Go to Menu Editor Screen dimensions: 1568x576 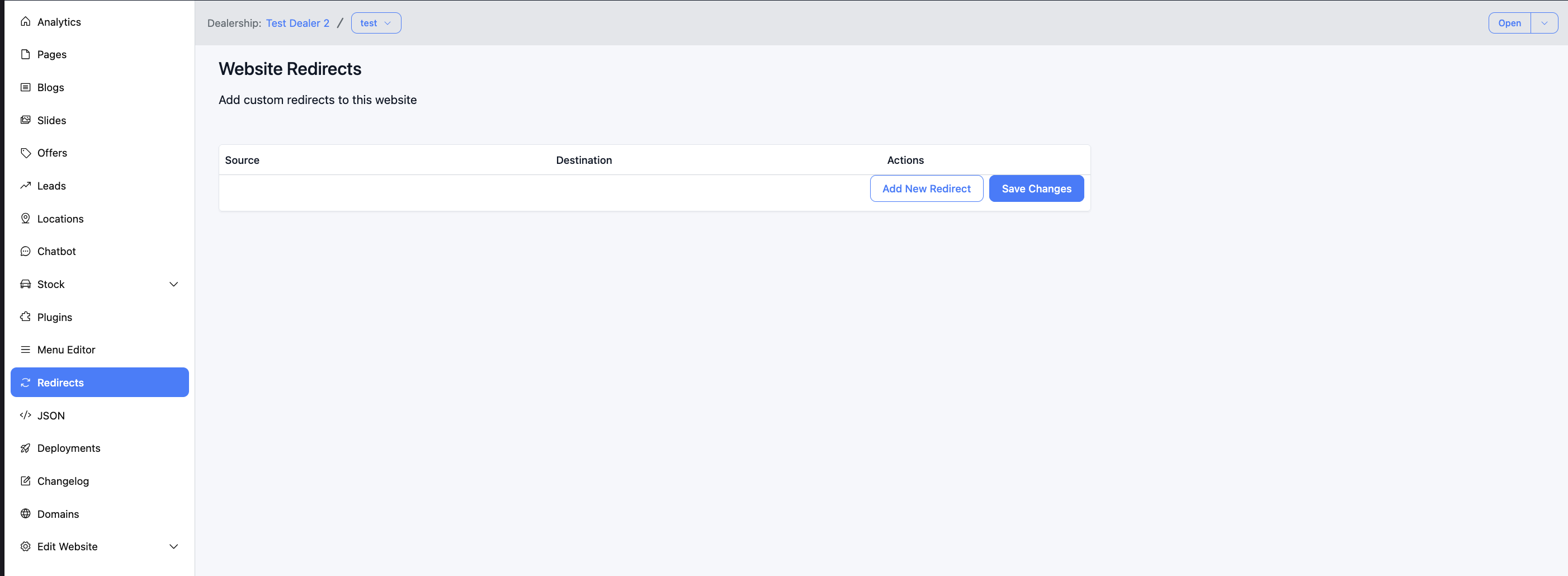click(100, 350)
